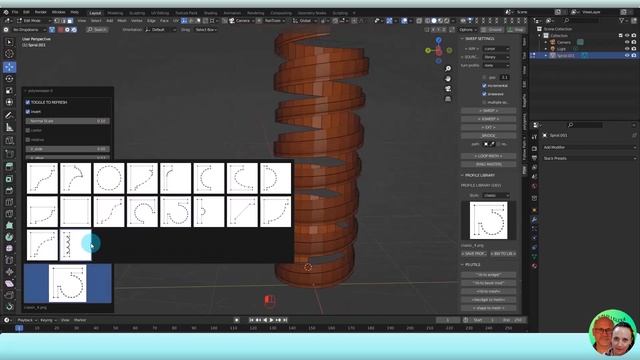Uncheck the invert checkbox in operator panel

[28, 111]
